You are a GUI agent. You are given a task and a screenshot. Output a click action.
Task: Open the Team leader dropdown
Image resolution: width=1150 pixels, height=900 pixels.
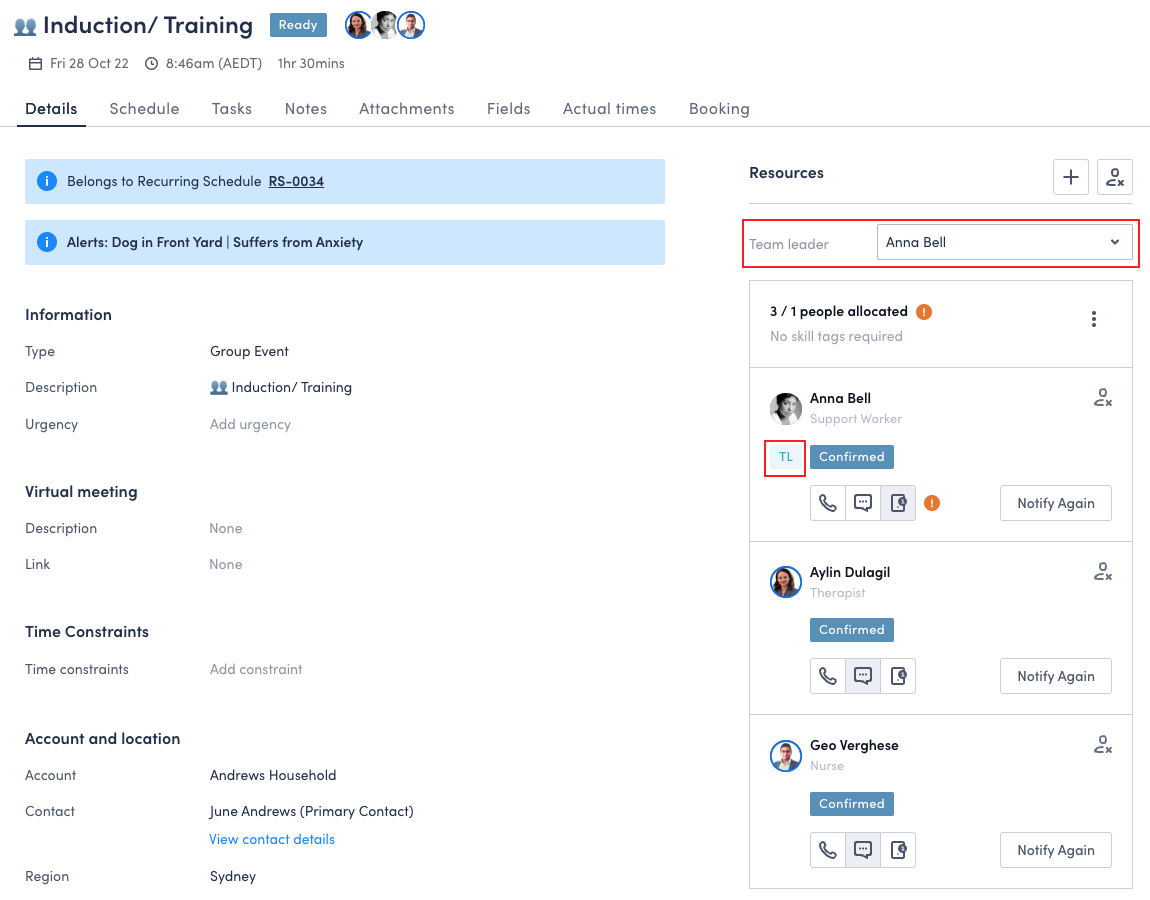(x=1004, y=242)
